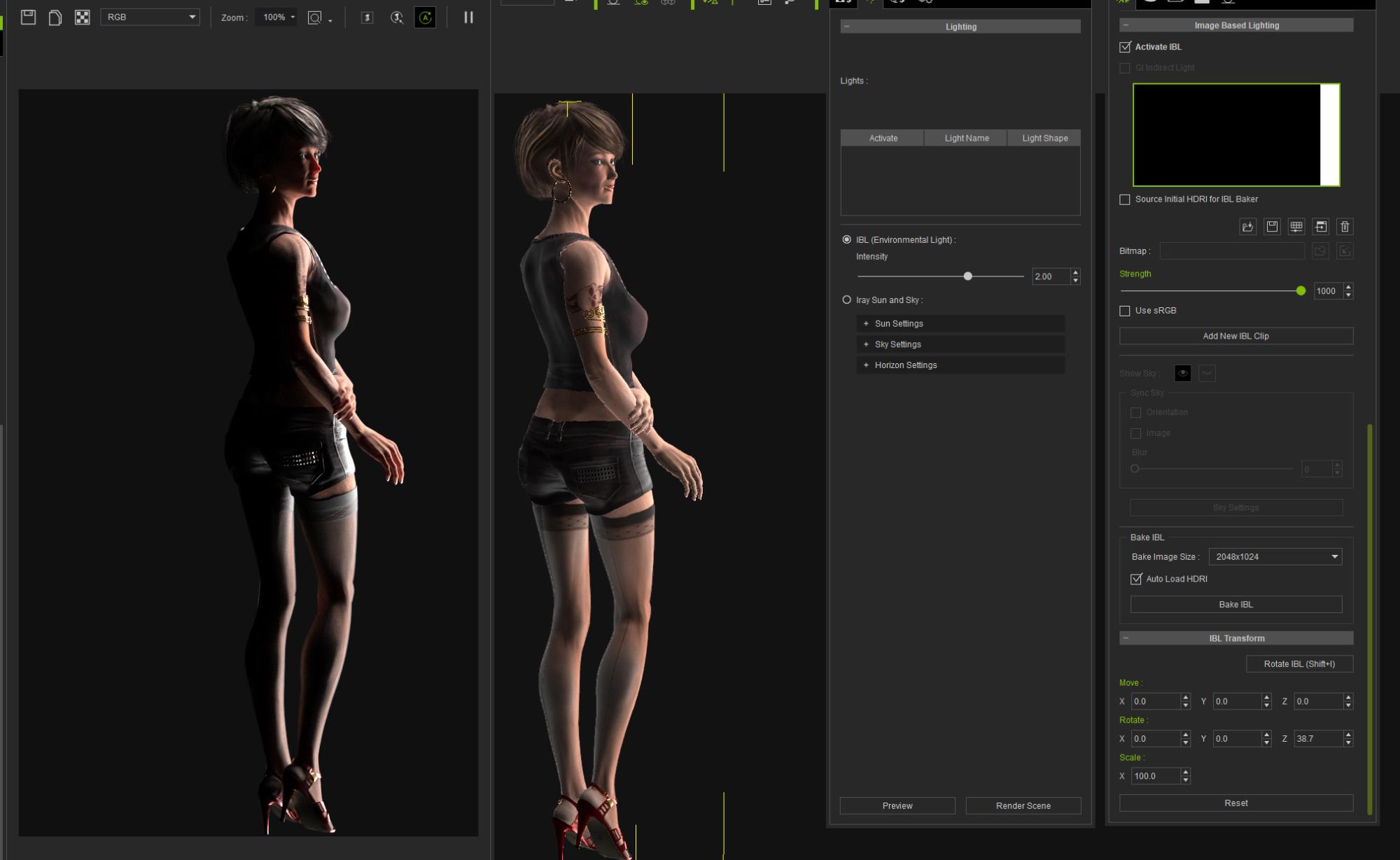Click the Move Z value field

(x=1318, y=701)
